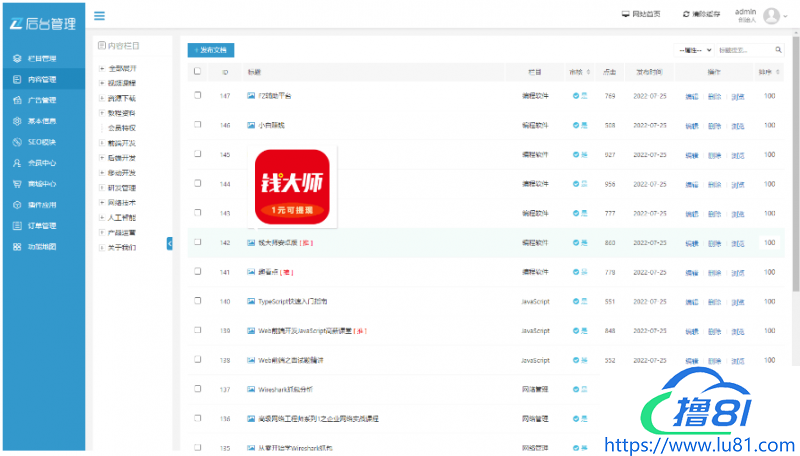Open the attribute filter dropdown

pos(695,49)
